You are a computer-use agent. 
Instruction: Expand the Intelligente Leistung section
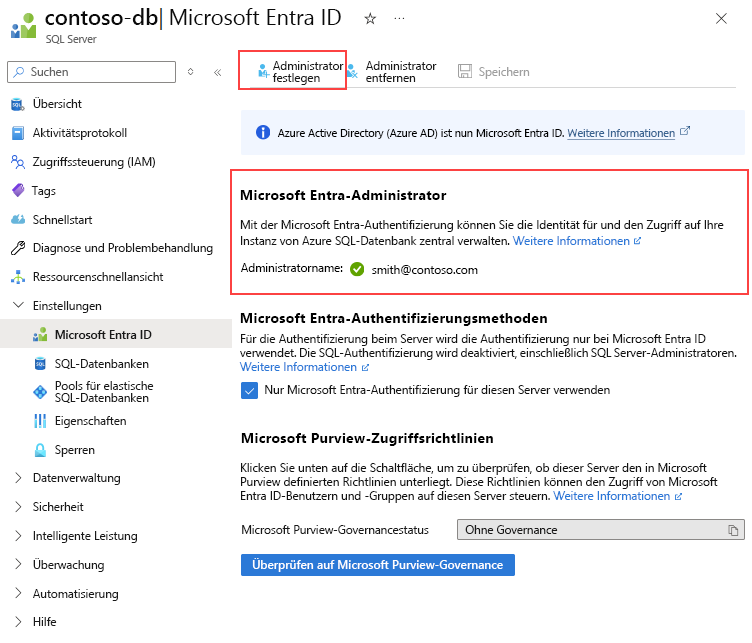[x=18, y=536]
